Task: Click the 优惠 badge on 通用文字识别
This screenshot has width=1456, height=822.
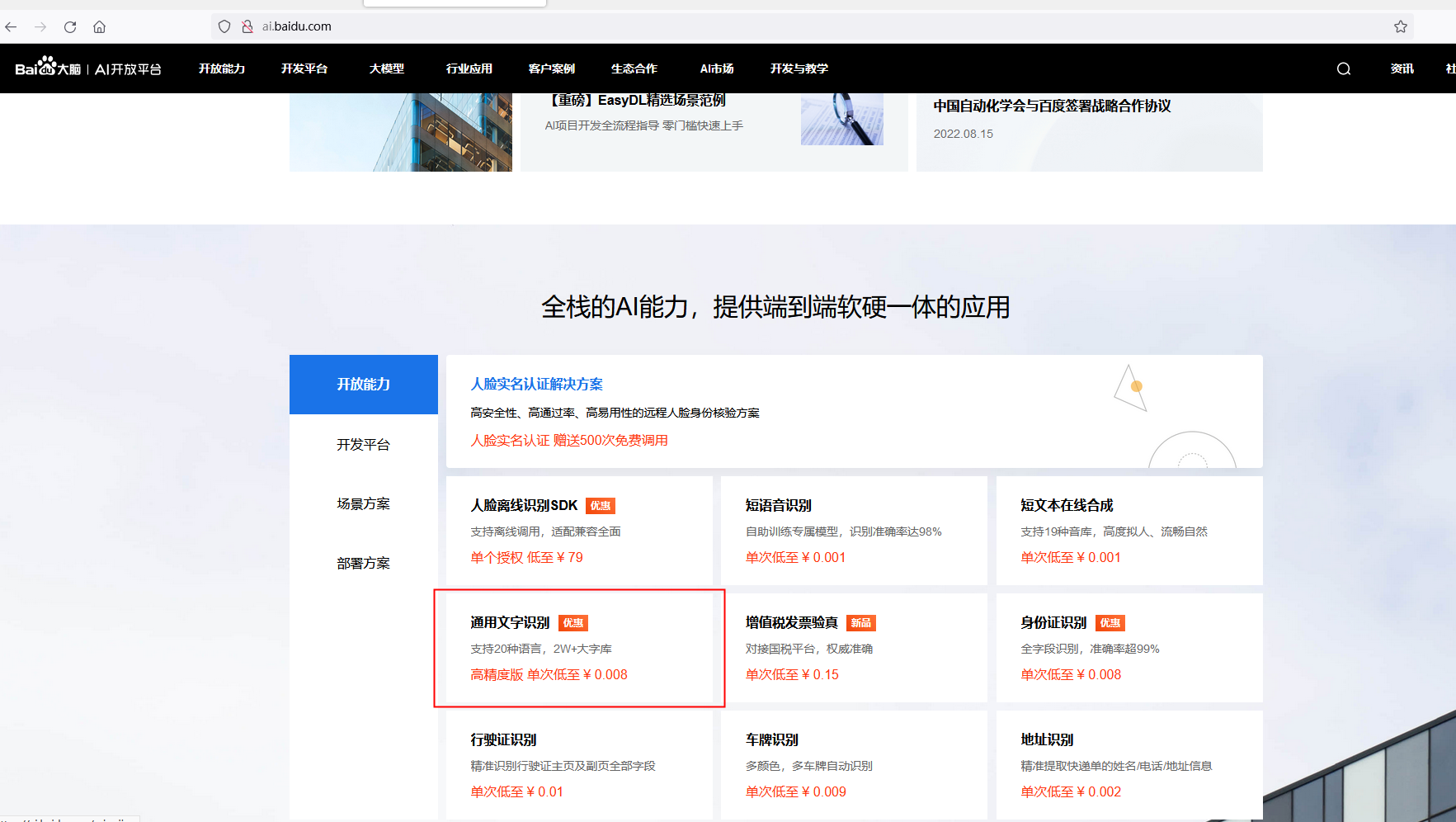Action: pos(573,623)
